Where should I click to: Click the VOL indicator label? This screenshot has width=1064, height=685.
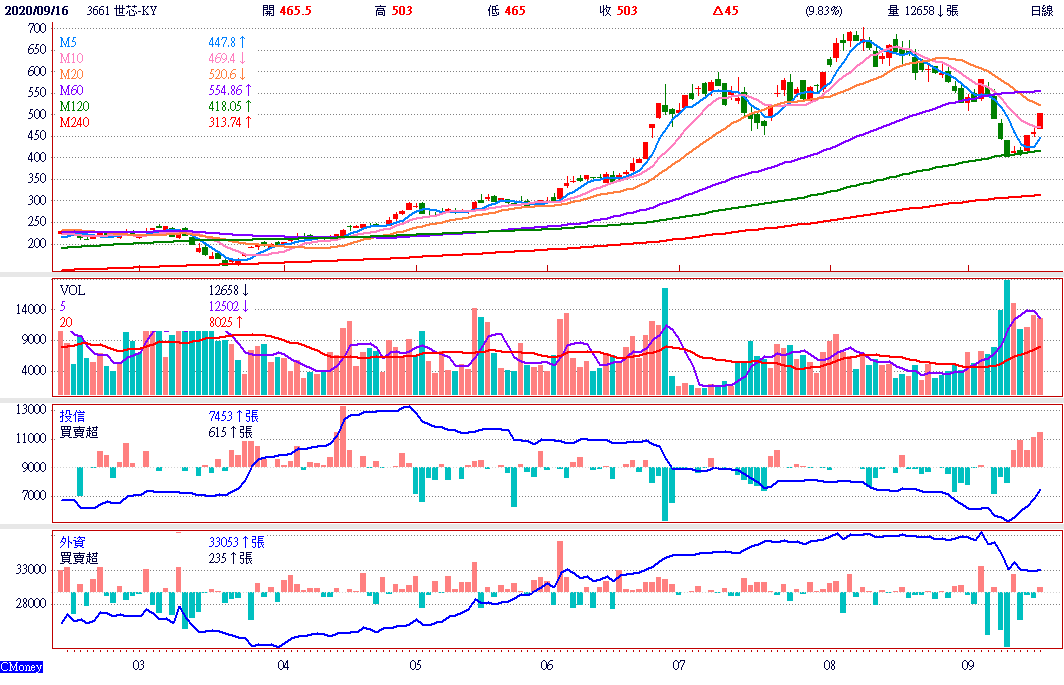click(x=73, y=290)
